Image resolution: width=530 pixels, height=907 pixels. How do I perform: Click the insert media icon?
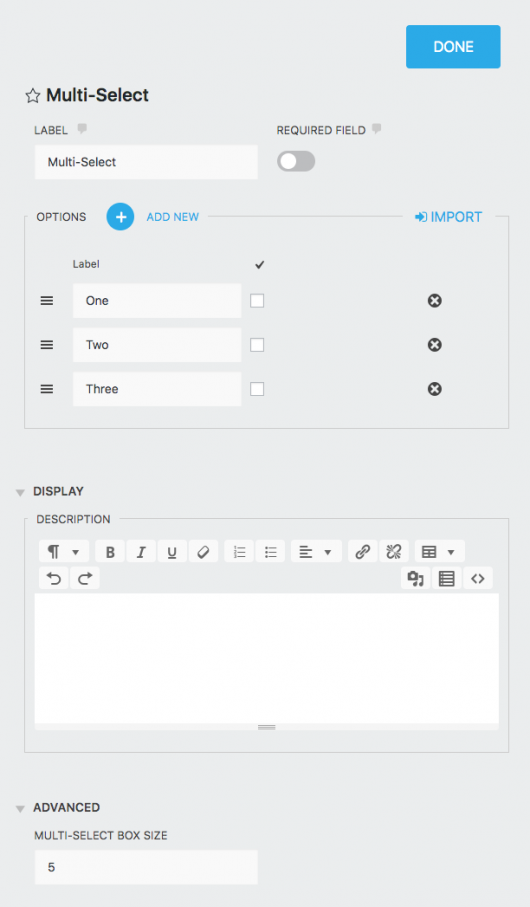pyautogui.click(x=415, y=578)
